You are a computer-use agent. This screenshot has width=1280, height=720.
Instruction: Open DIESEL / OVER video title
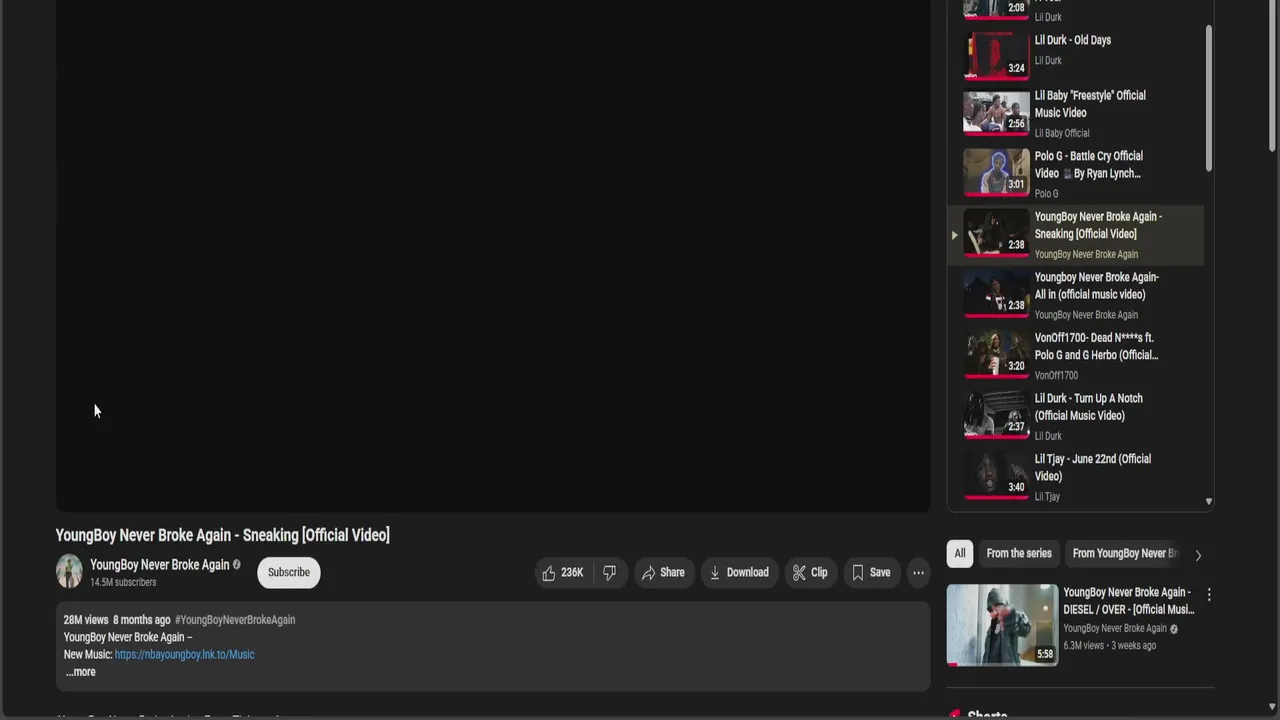point(1129,601)
